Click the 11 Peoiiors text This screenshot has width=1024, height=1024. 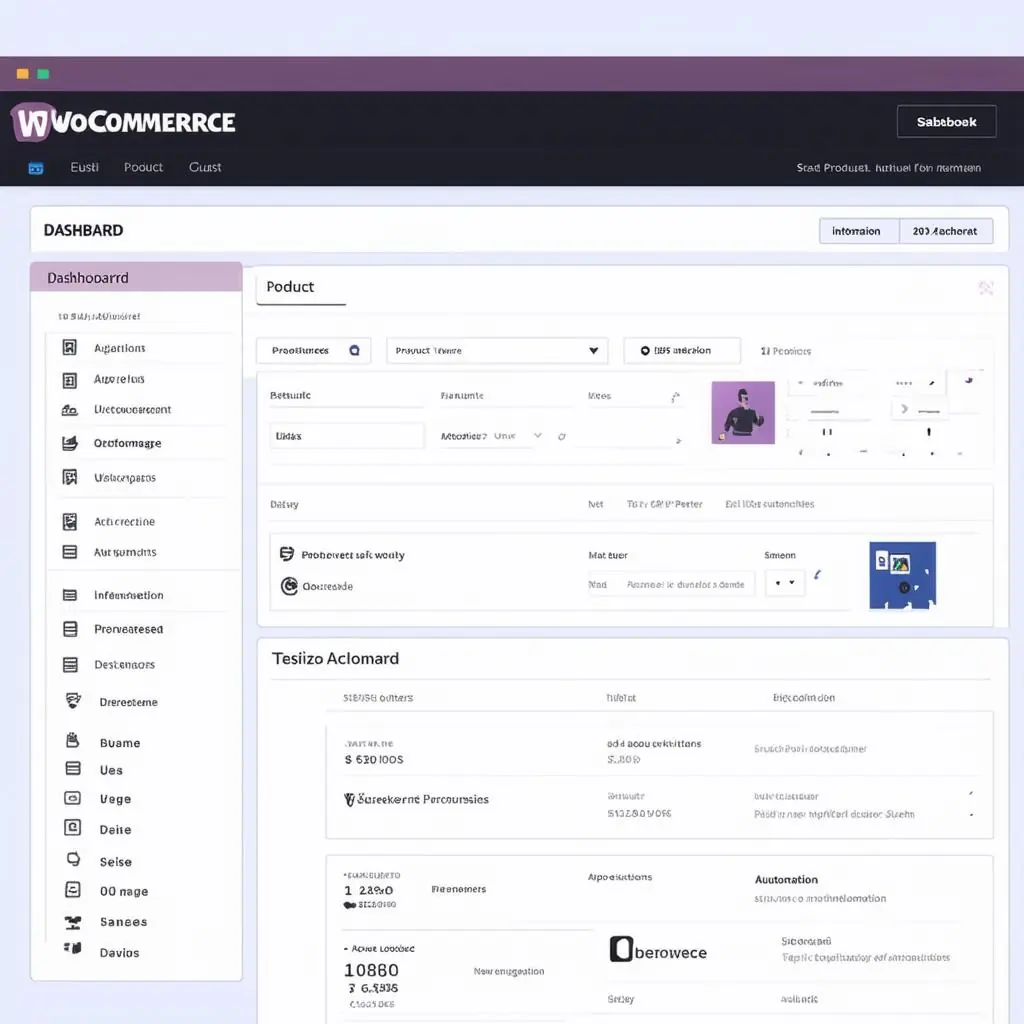click(786, 351)
